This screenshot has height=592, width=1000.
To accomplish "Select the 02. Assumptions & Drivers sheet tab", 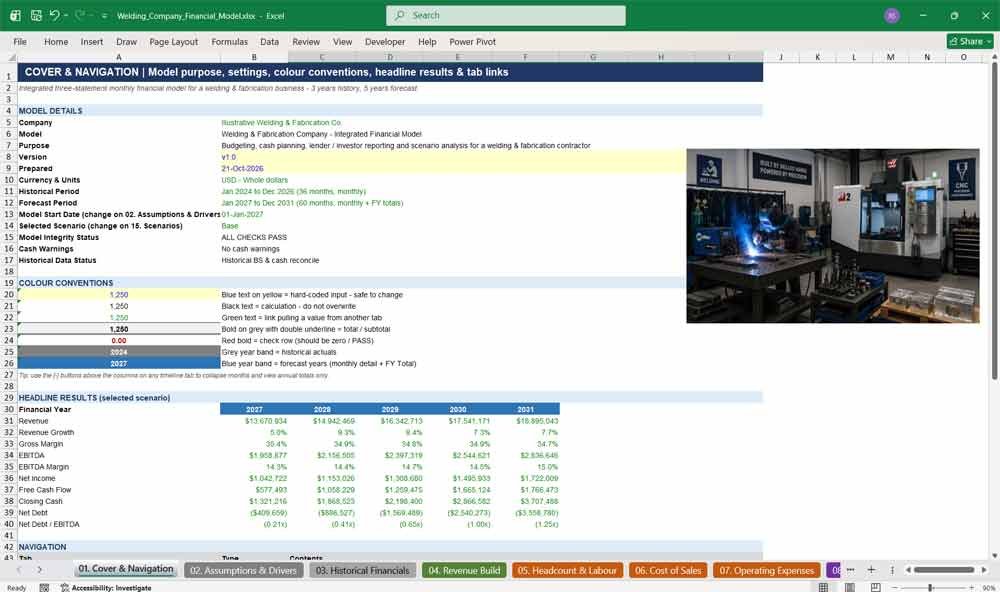I will (x=243, y=570).
